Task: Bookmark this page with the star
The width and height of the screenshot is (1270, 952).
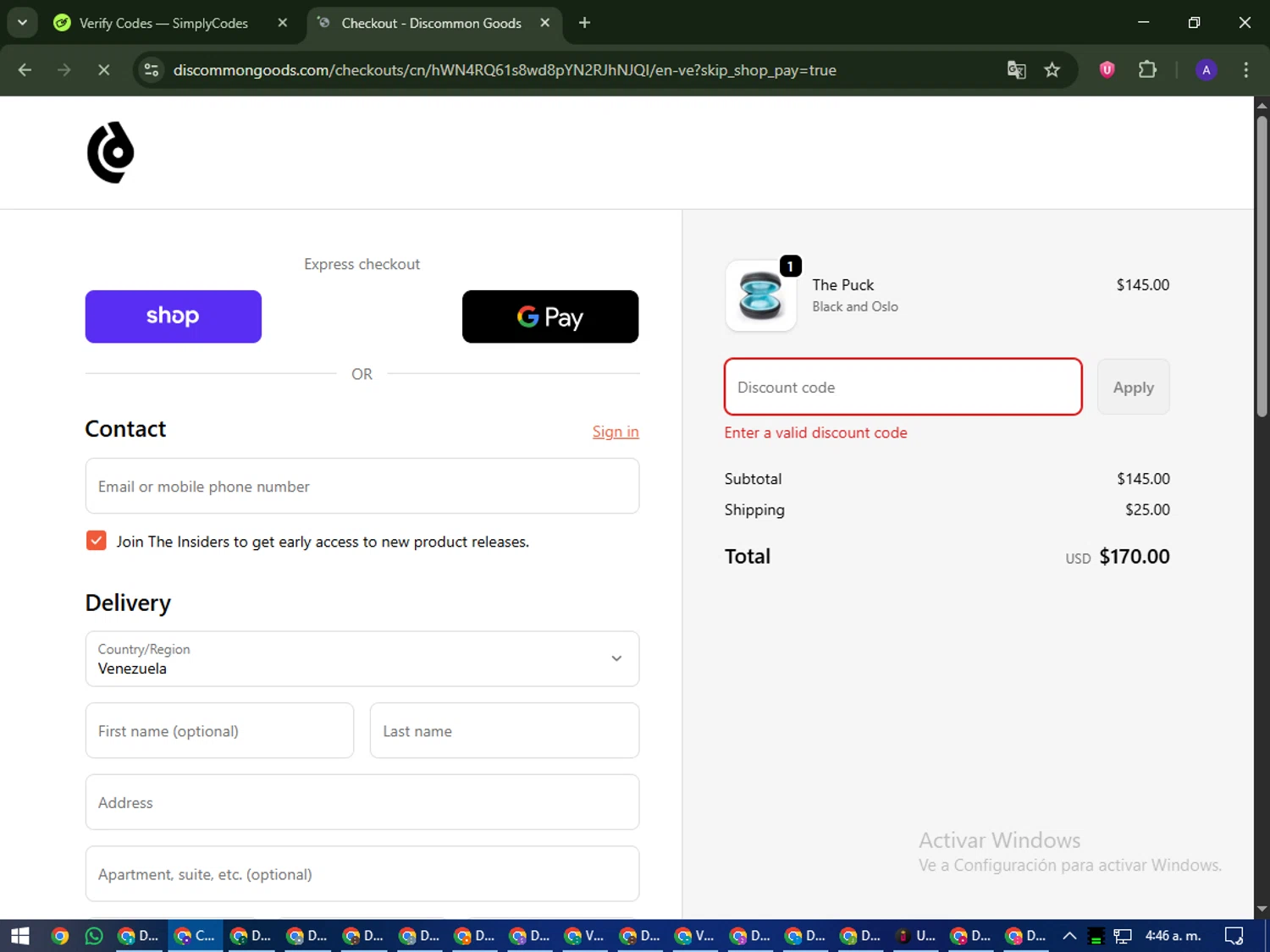Action: click(1052, 70)
